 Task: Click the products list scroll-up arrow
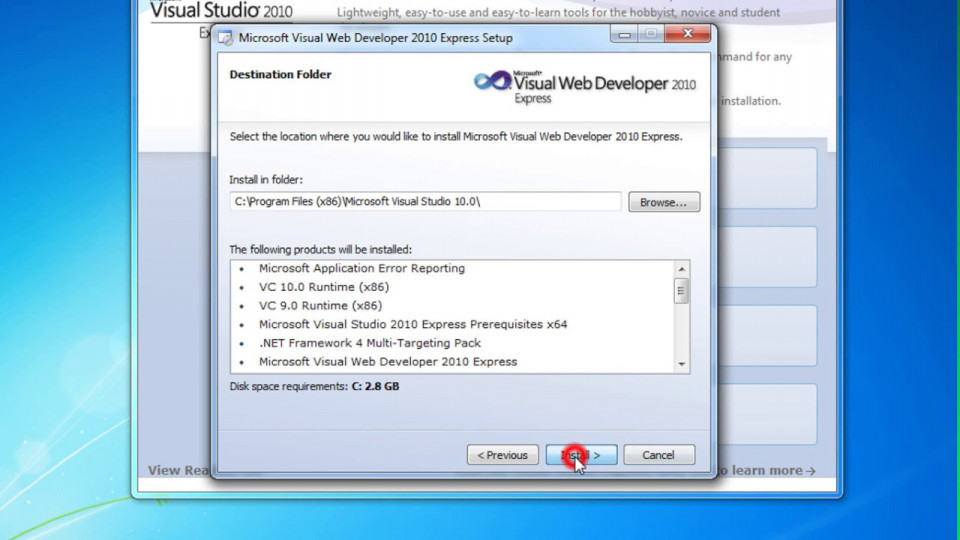pyautogui.click(x=681, y=269)
